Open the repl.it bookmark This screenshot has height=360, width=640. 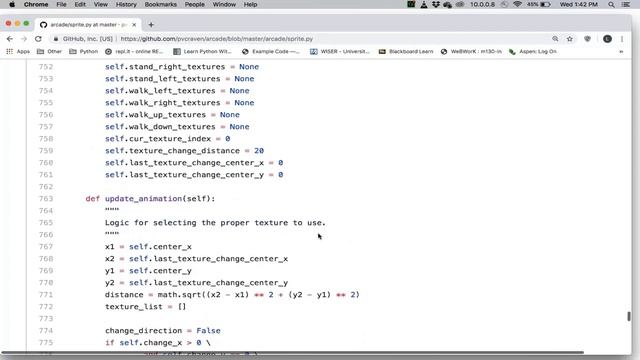134,51
